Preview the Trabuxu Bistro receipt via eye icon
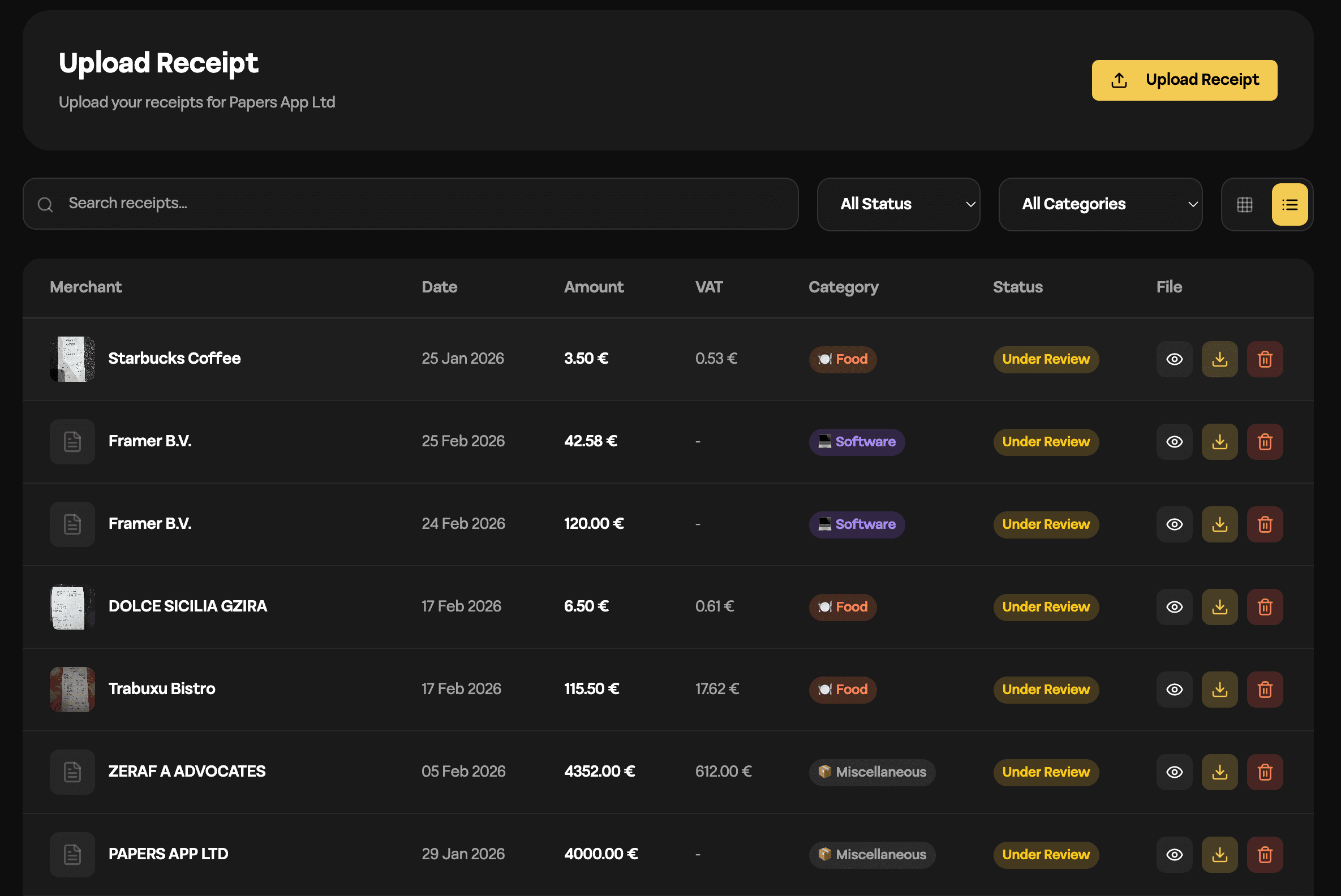 pos(1174,689)
